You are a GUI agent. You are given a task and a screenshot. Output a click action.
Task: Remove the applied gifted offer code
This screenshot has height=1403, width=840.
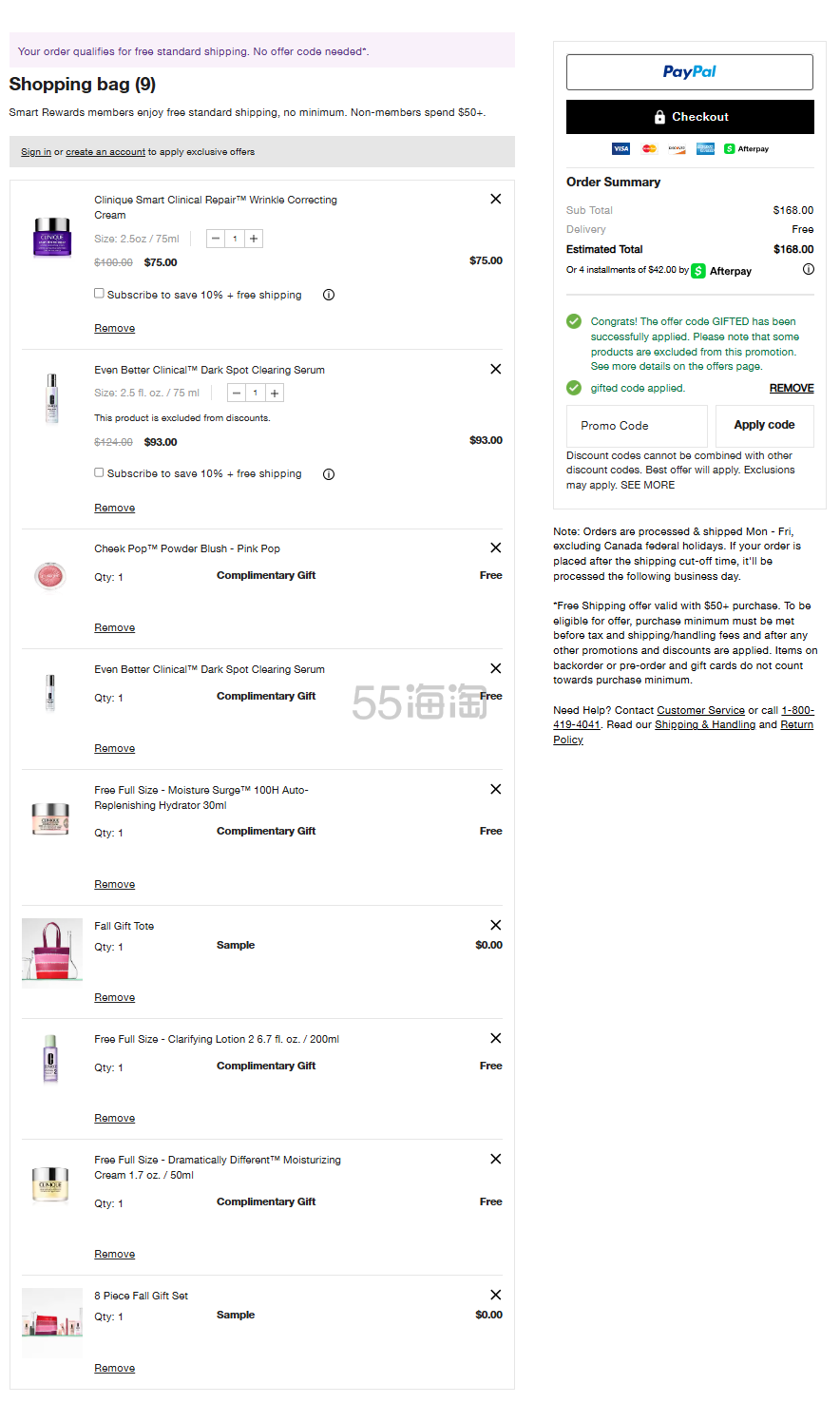[792, 388]
